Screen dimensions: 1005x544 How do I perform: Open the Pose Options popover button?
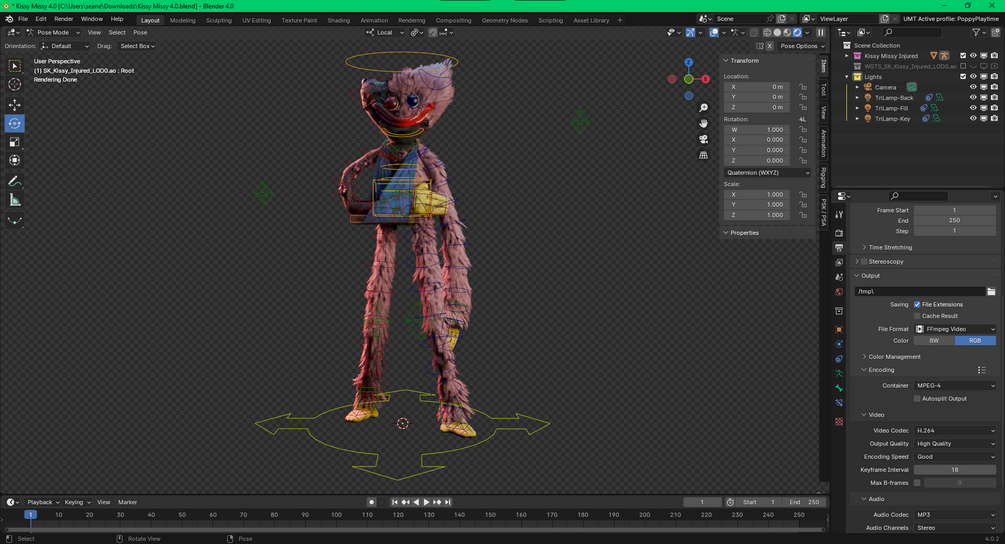802,46
